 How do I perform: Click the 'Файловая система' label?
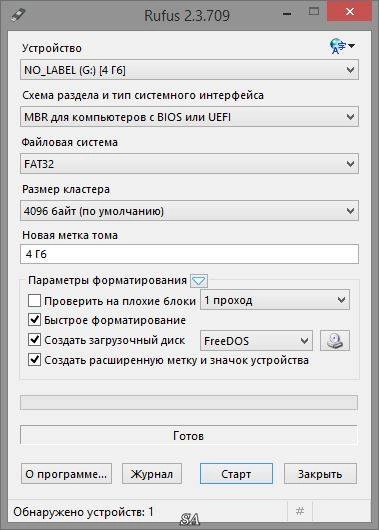tap(70, 142)
